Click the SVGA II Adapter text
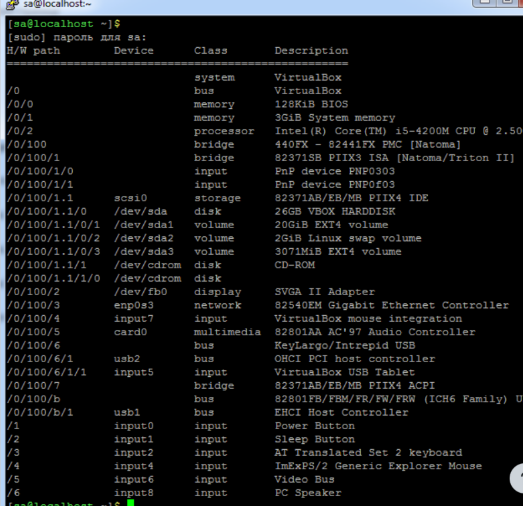Image resolution: width=523 pixels, height=506 pixels. (325, 292)
